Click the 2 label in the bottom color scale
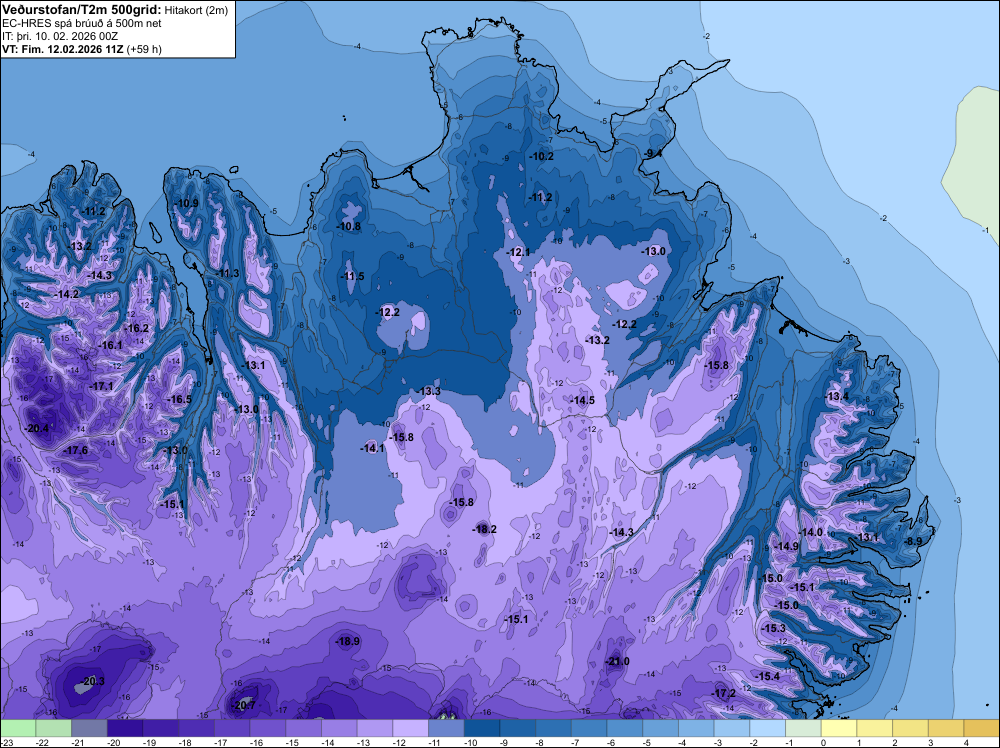1000x748 pixels. coord(895,743)
